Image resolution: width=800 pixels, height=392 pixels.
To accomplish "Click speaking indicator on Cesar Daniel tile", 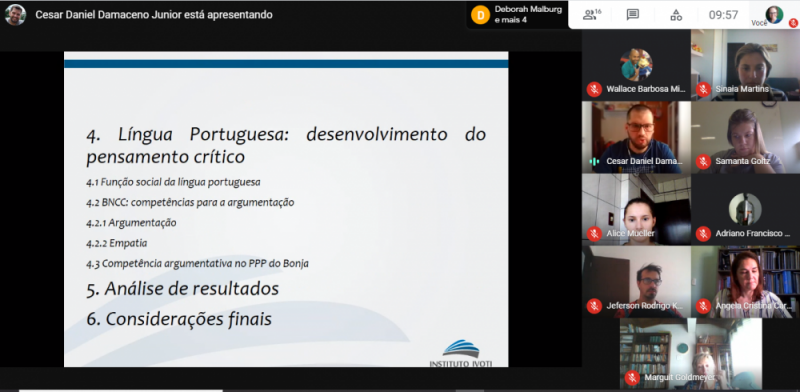I will point(594,161).
